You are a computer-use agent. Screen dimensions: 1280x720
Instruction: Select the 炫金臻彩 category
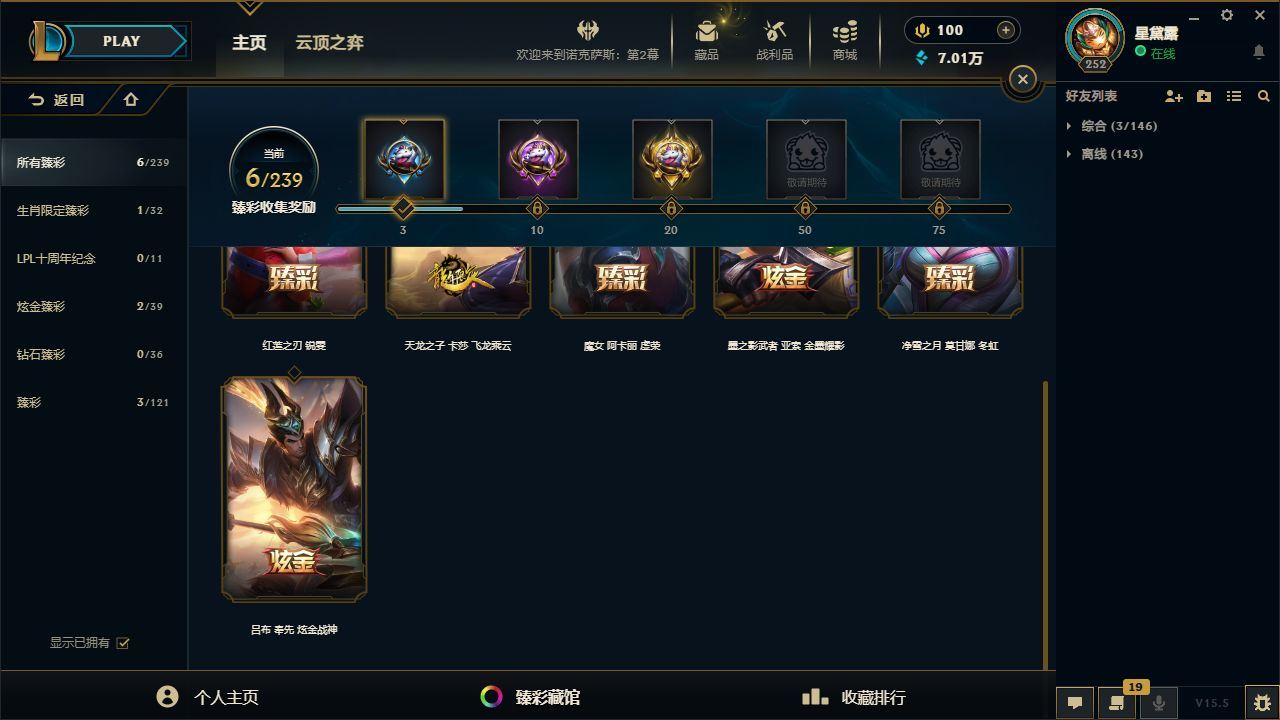92,306
